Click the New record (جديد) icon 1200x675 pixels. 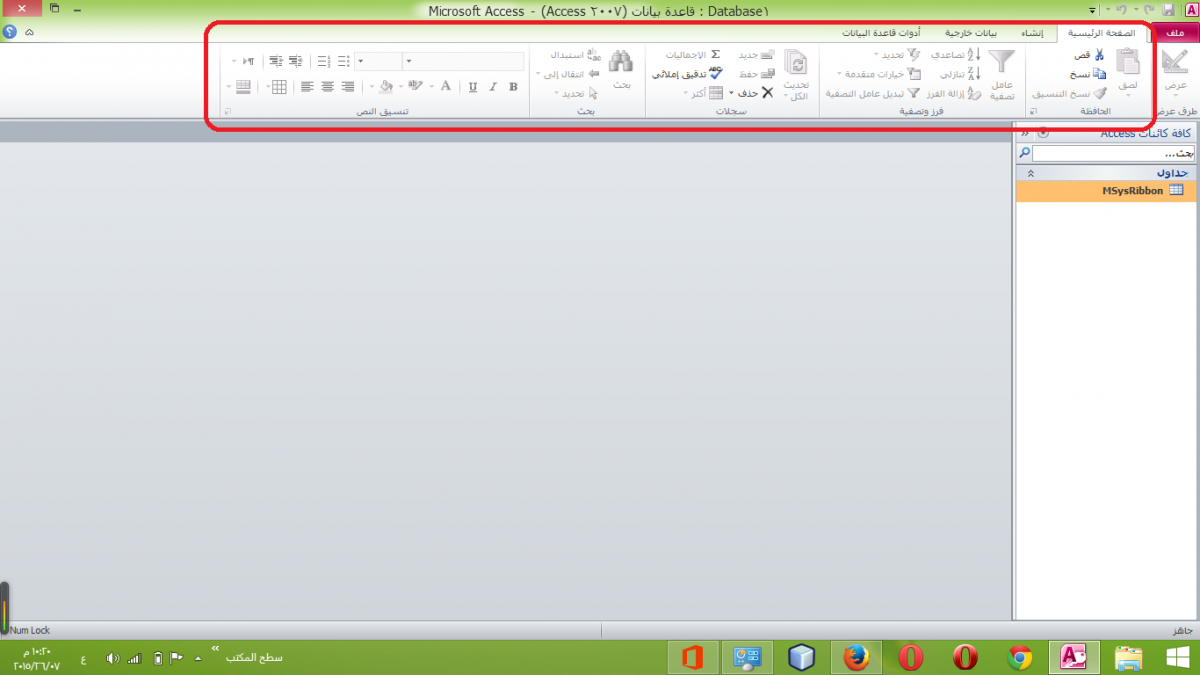(x=768, y=55)
